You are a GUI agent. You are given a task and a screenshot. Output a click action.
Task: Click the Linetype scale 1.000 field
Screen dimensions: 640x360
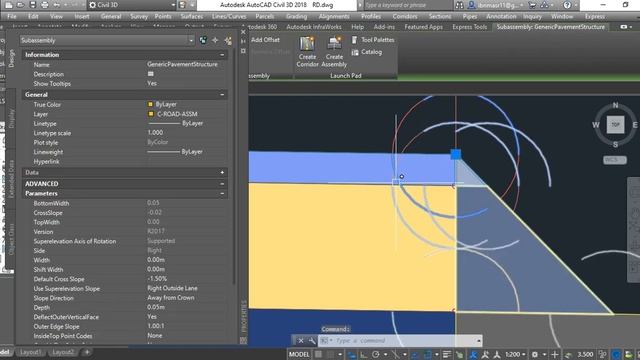pos(155,133)
